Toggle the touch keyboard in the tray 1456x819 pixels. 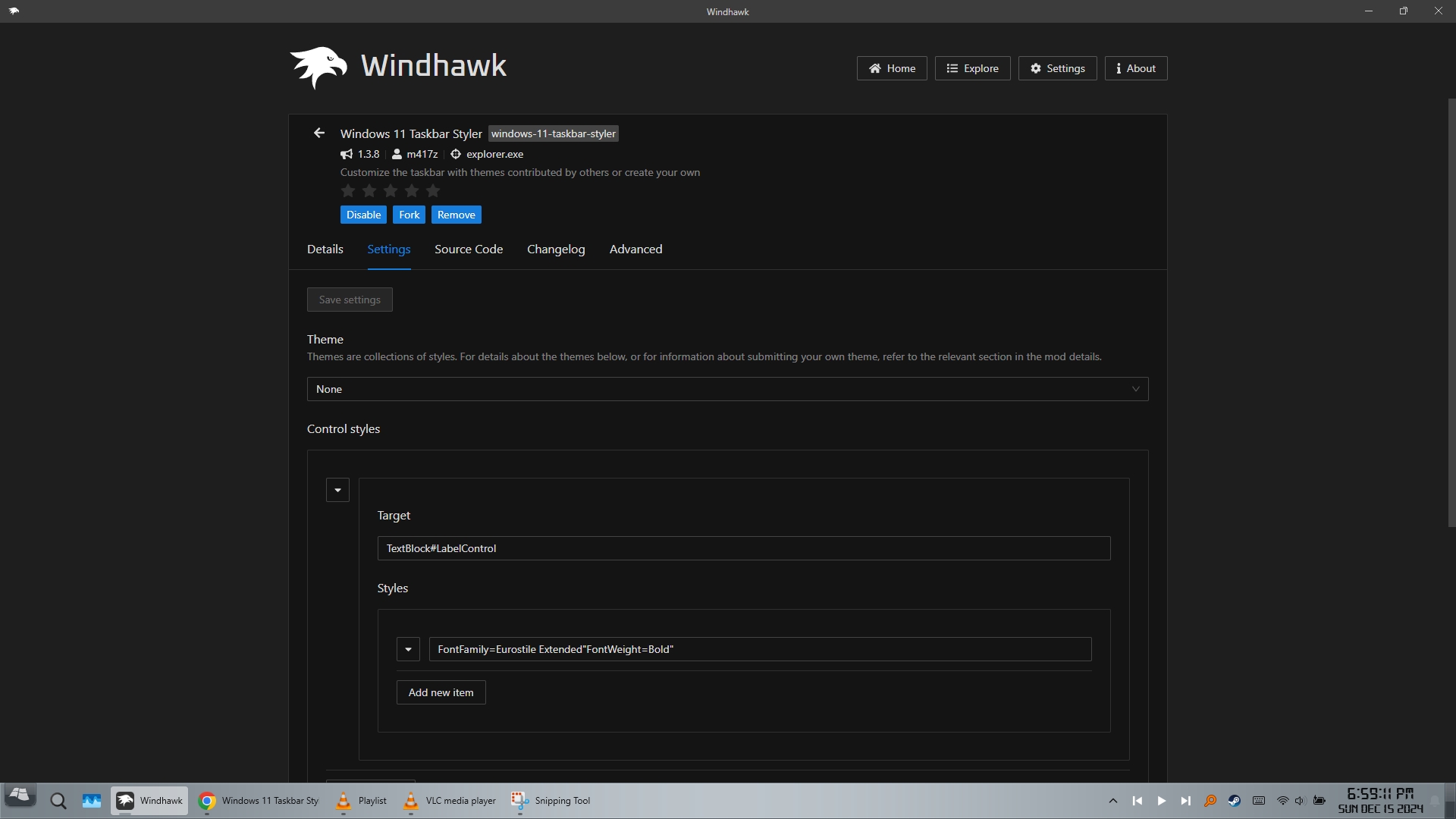tap(1259, 801)
